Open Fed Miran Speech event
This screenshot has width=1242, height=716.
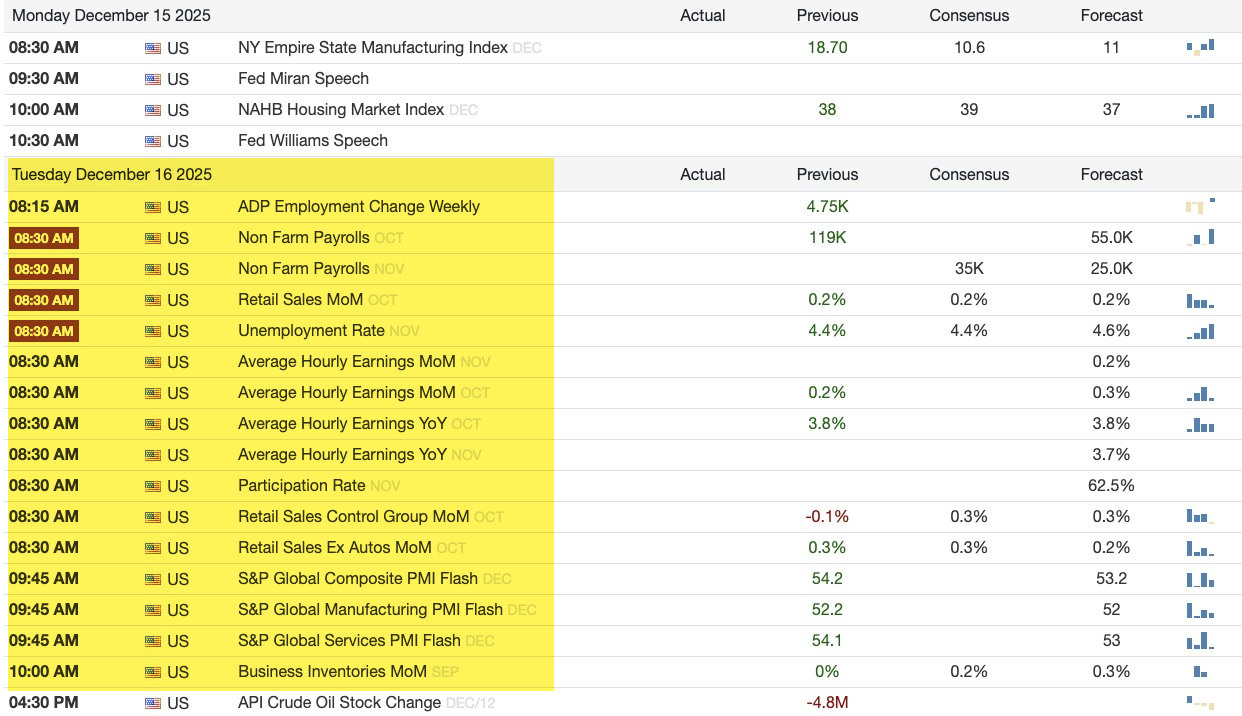pyautogui.click(x=303, y=78)
